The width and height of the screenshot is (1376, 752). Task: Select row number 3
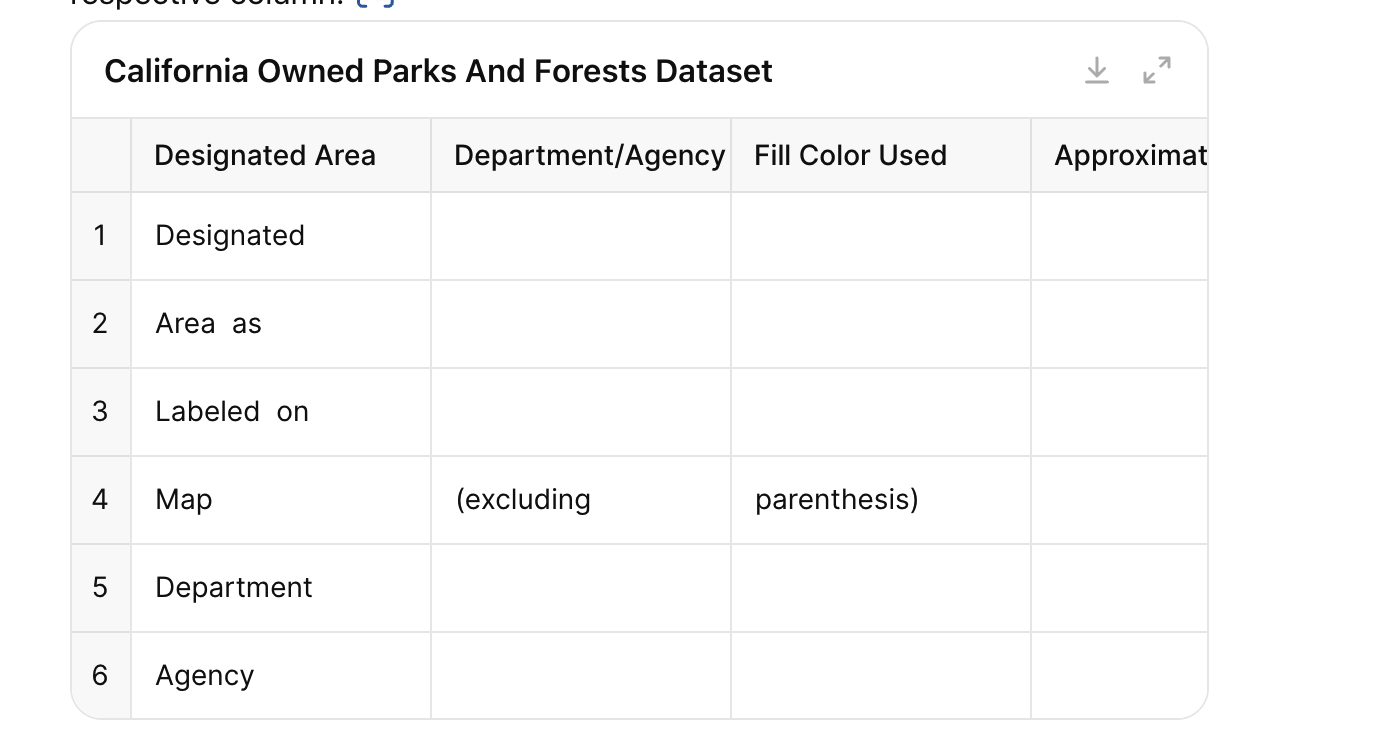(x=100, y=412)
